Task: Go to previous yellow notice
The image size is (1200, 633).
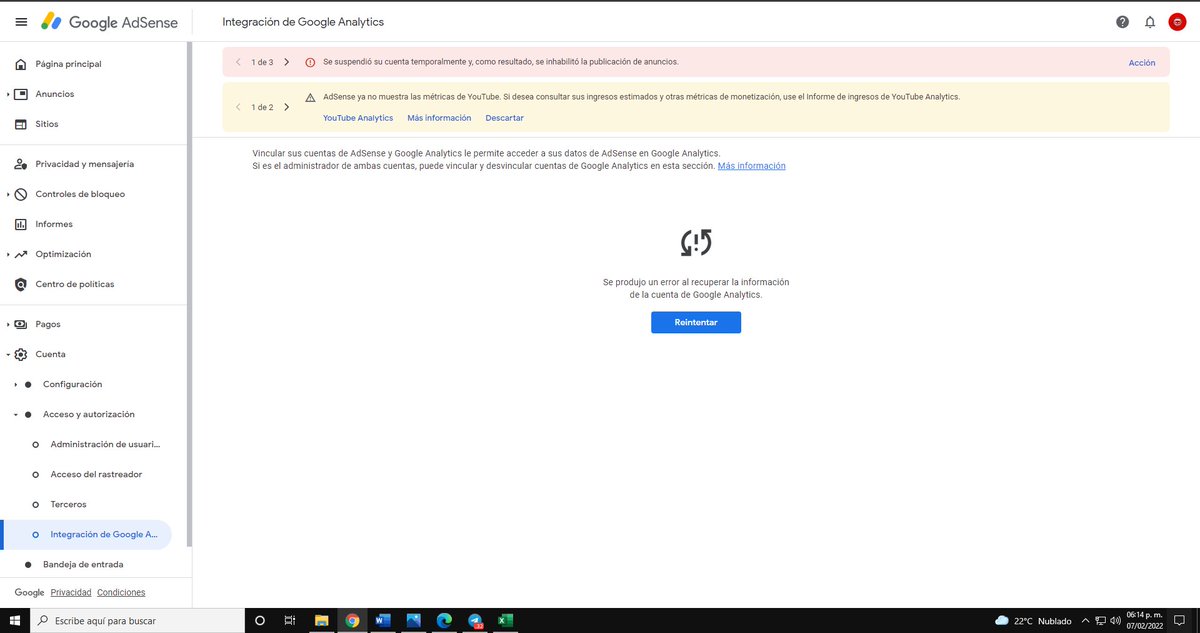Action: point(238,107)
